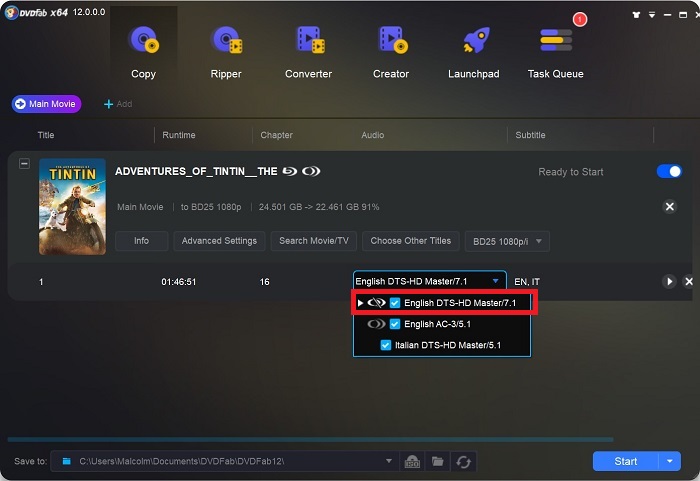Click the Start button
The height and width of the screenshot is (481, 700).
[625, 461]
